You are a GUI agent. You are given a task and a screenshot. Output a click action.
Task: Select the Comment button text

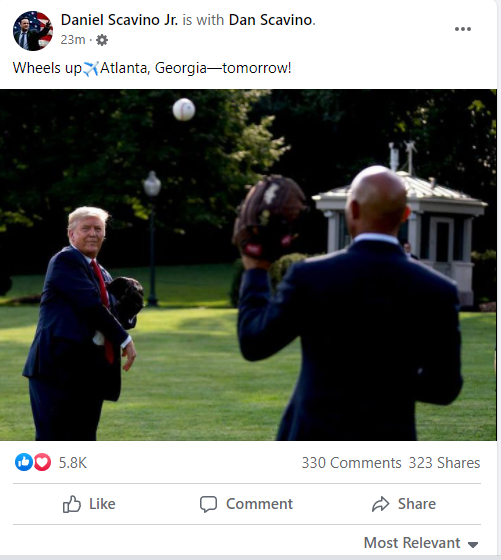coord(259,504)
